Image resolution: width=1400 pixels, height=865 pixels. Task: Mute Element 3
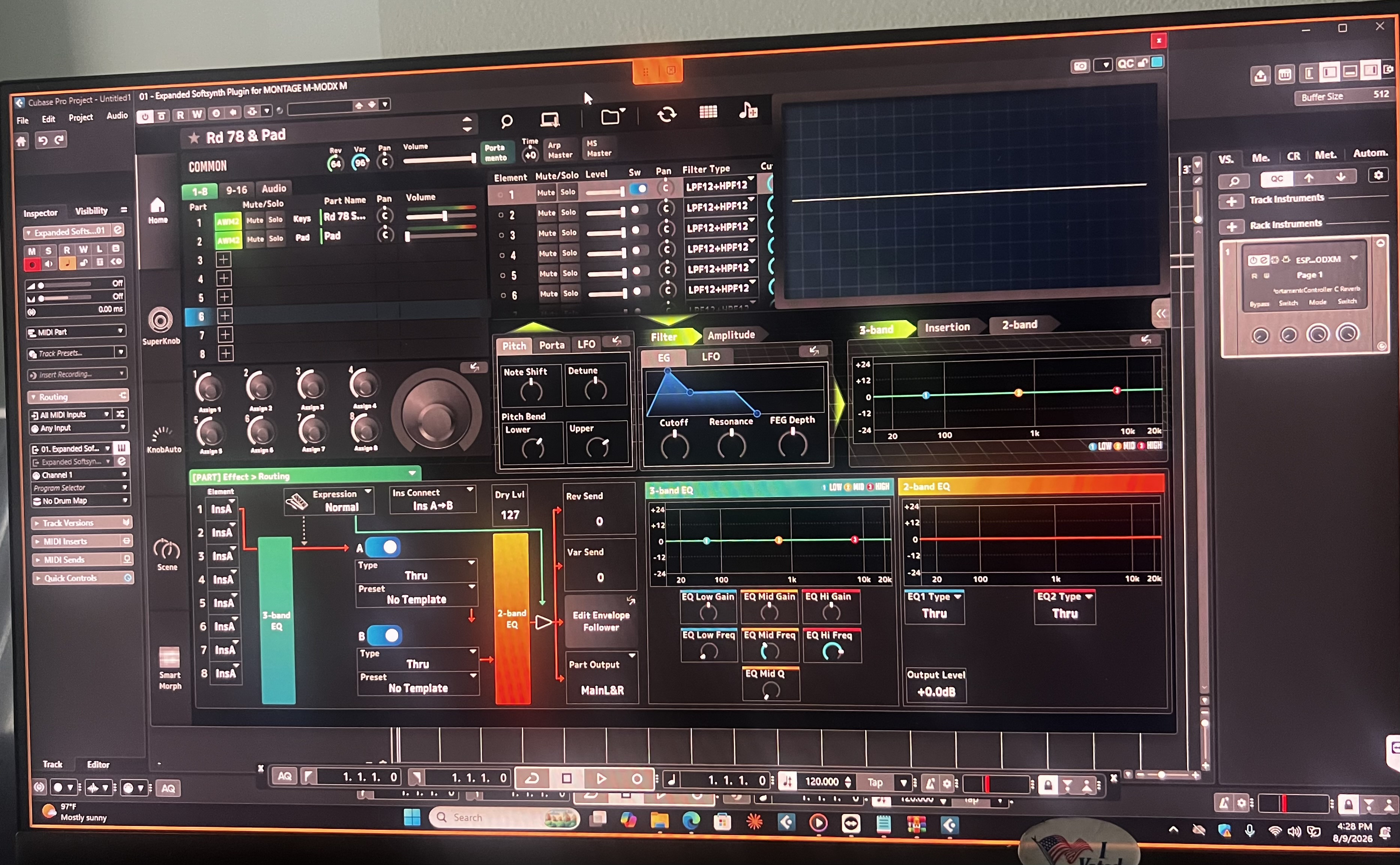(x=547, y=233)
